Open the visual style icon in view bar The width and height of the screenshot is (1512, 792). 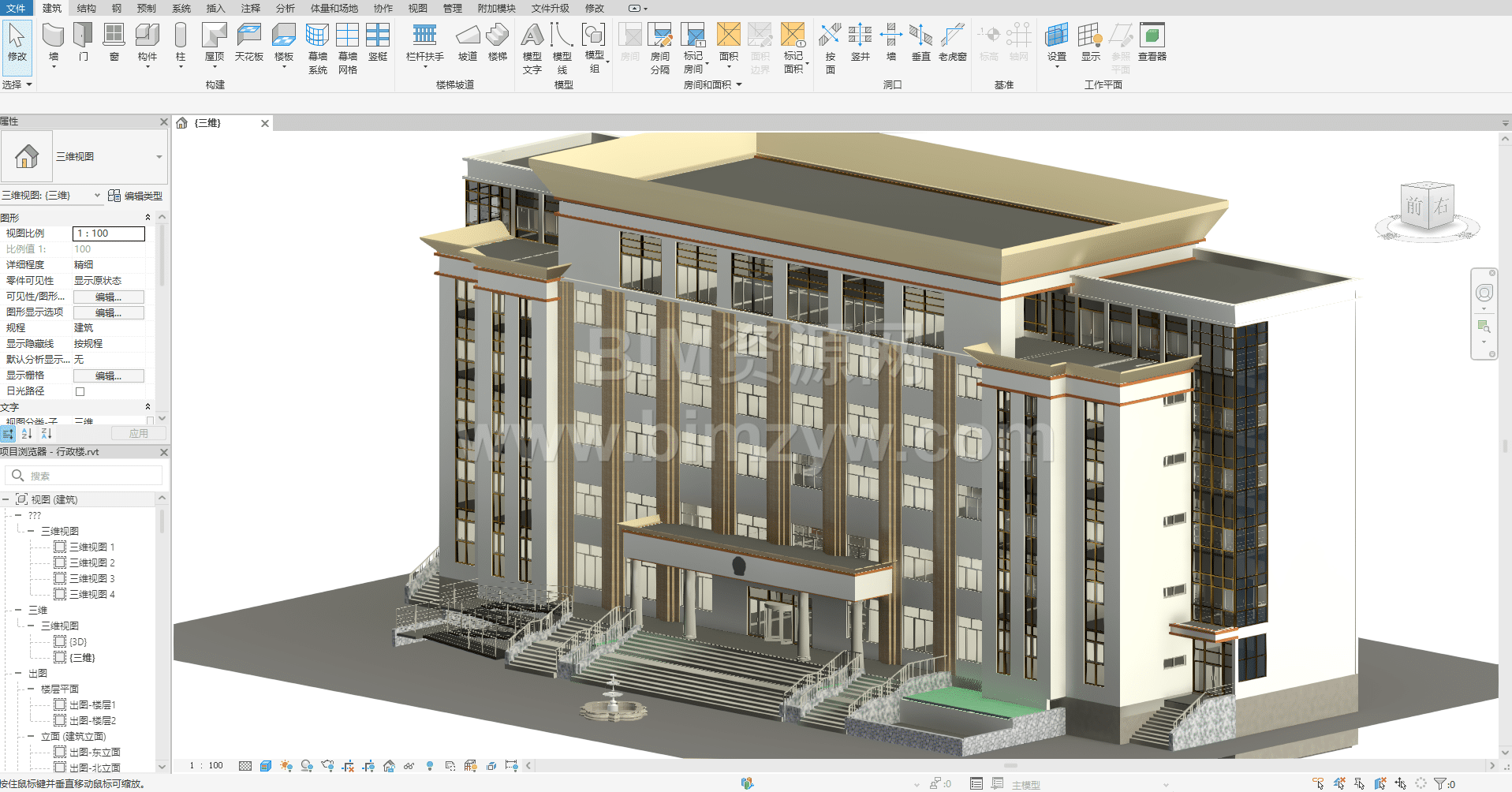266,766
